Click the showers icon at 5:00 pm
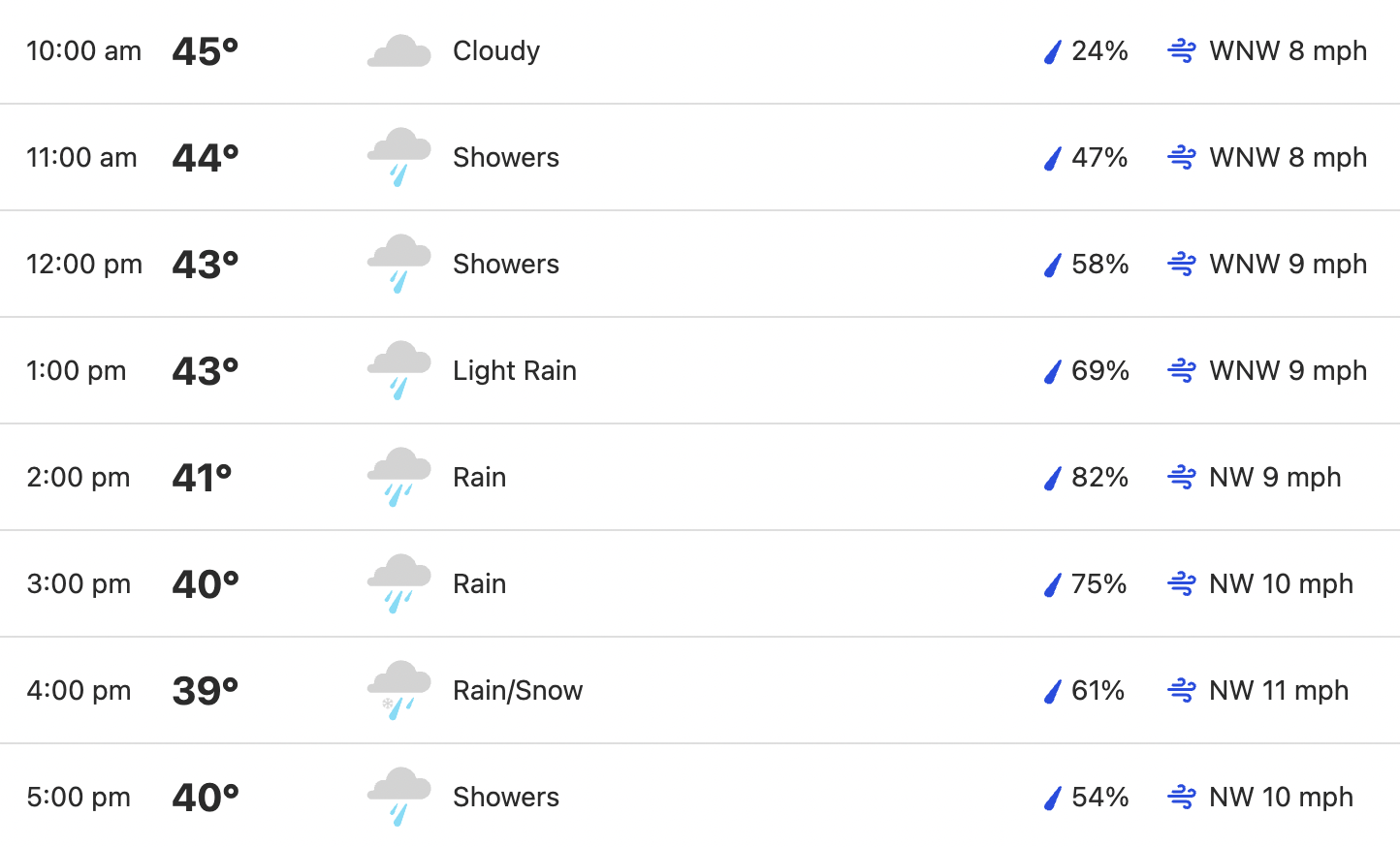The height and width of the screenshot is (847, 1400). (x=398, y=797)
